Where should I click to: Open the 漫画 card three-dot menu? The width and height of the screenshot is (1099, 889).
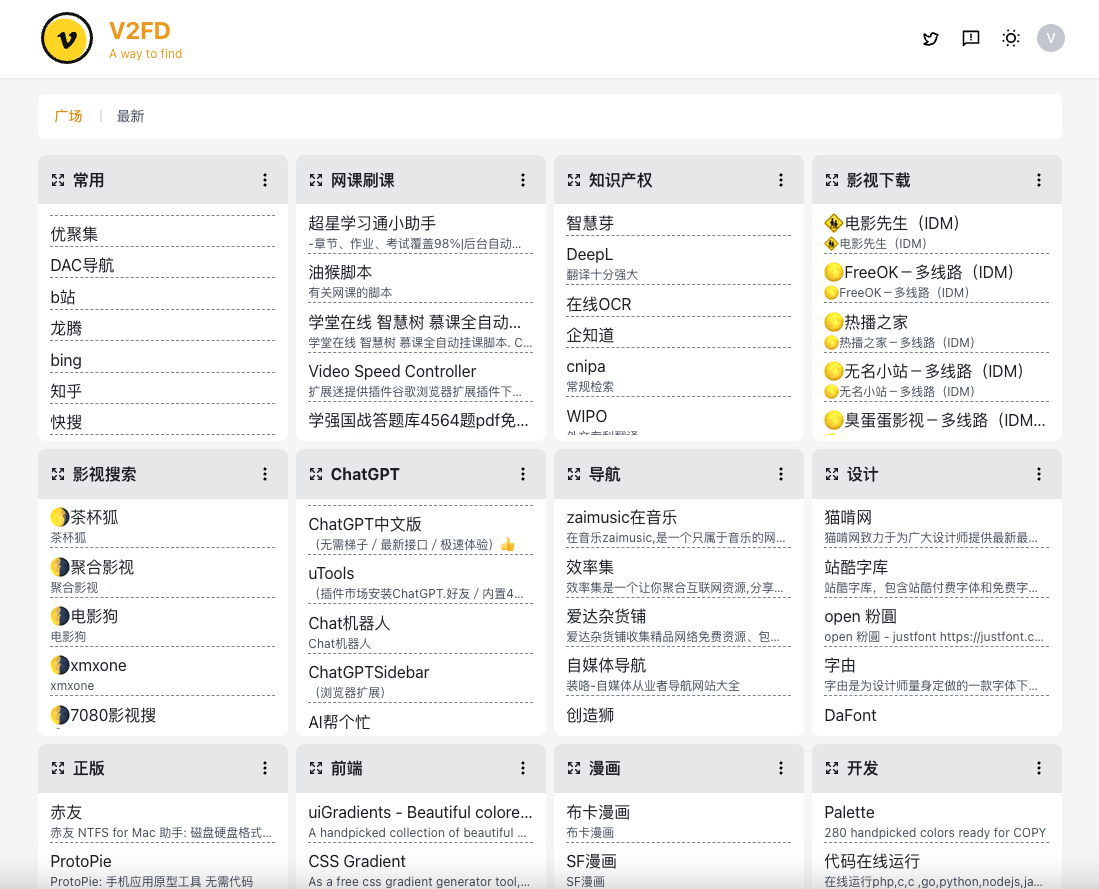781,768
